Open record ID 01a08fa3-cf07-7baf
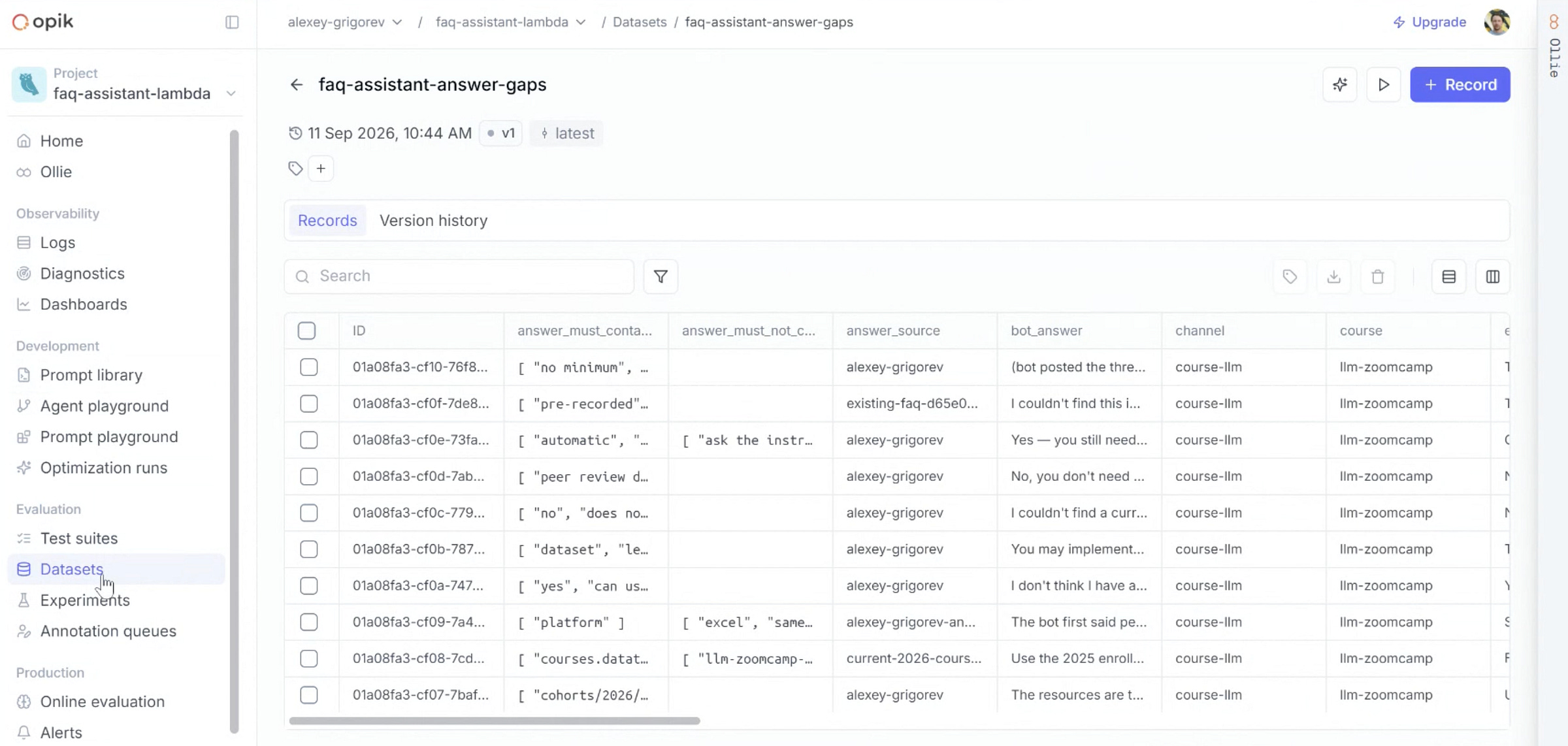This screenshot has width=1568, height=746. 421,695
